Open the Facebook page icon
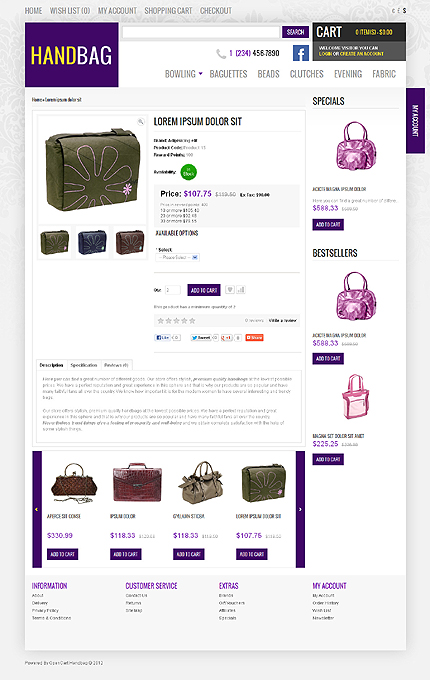This screenshot has width=430, height=680. pyautogui.click(x=300, y=53)
